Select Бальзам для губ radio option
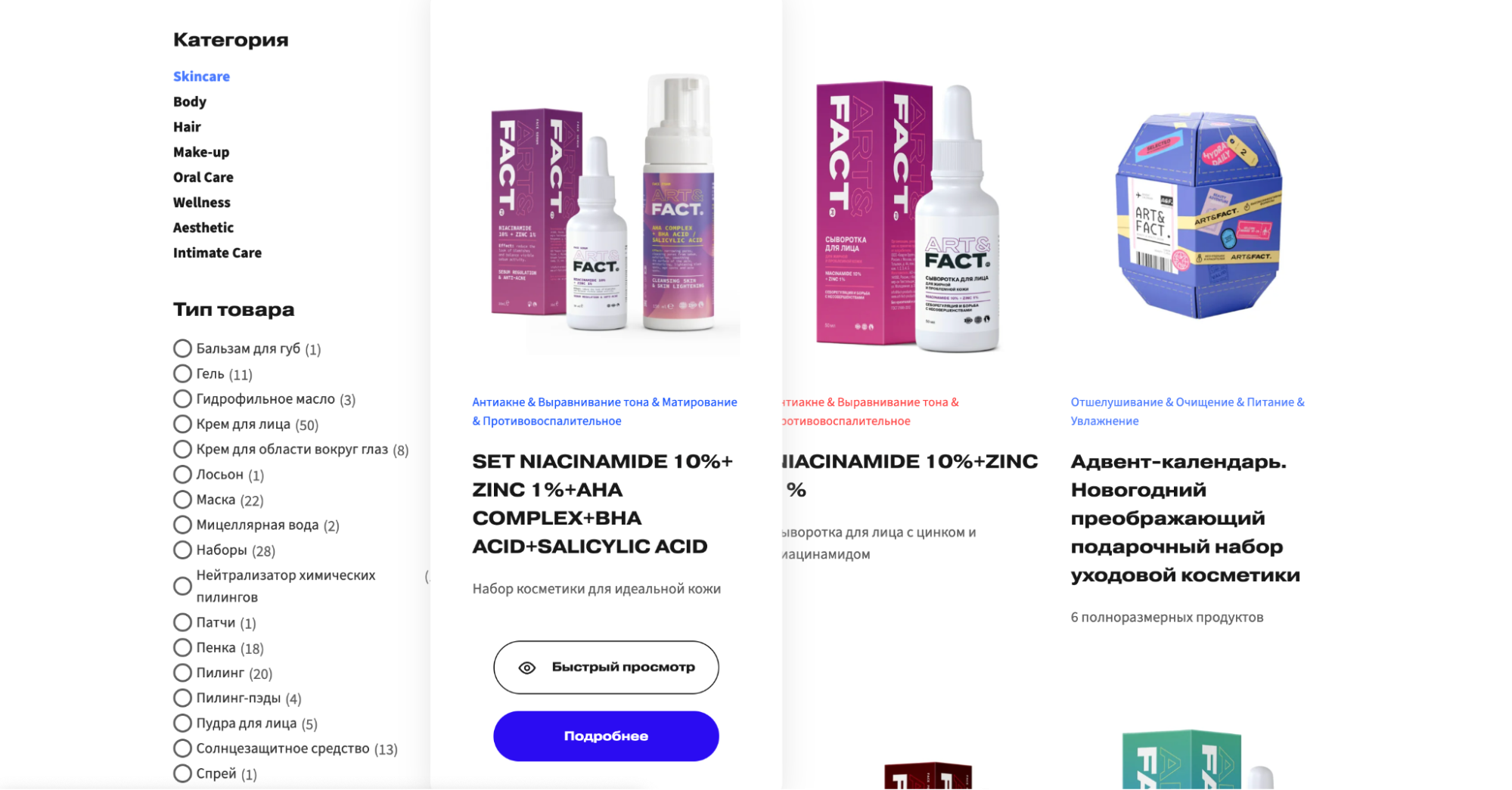Image resolution: width=1512 pixels, height=790 pixels. pos(182,349)
